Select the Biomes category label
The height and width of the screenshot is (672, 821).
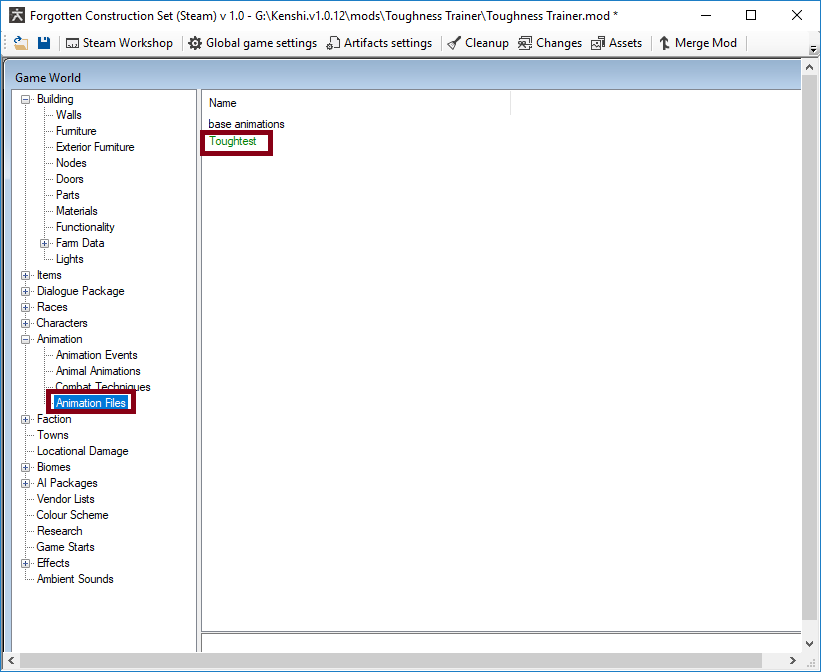coord(53,467)
